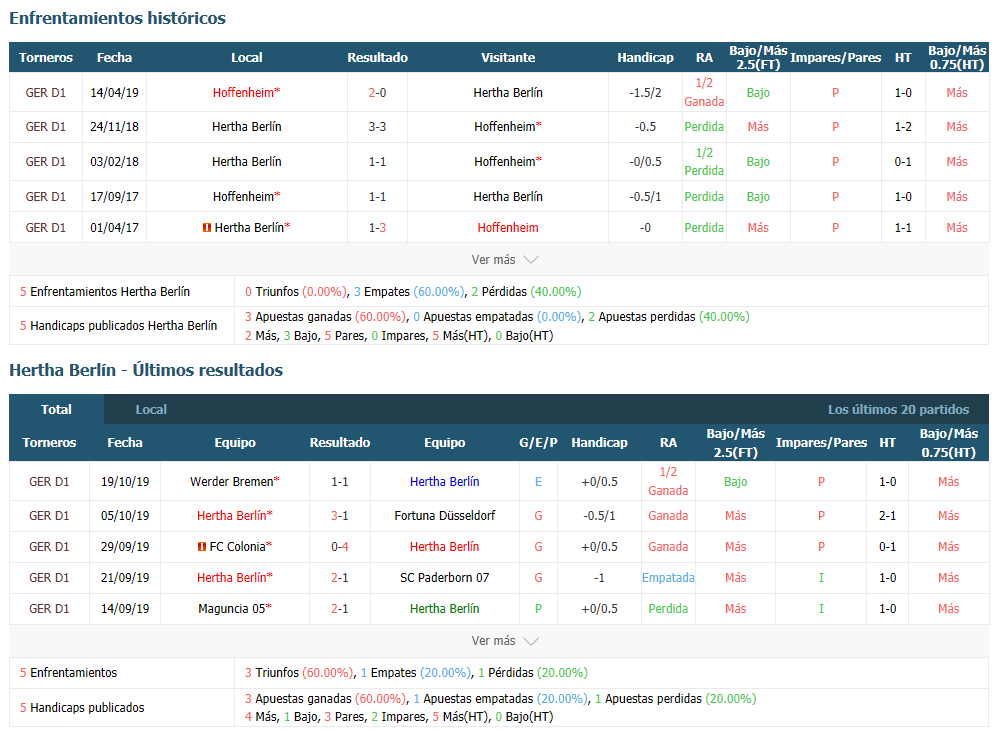The width and height of the screenshot is (999, 731).
Task: Open Werder Bremen team link
Action: point(234,482)
